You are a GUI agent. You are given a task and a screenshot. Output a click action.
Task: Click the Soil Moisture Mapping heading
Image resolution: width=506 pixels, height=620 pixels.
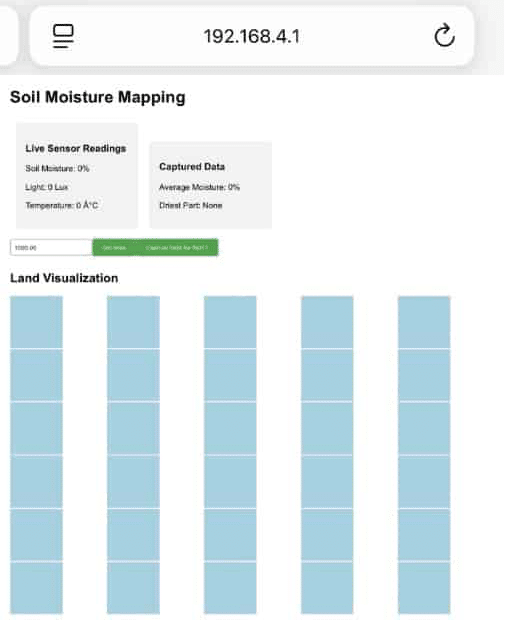click(x=98, y=97)
